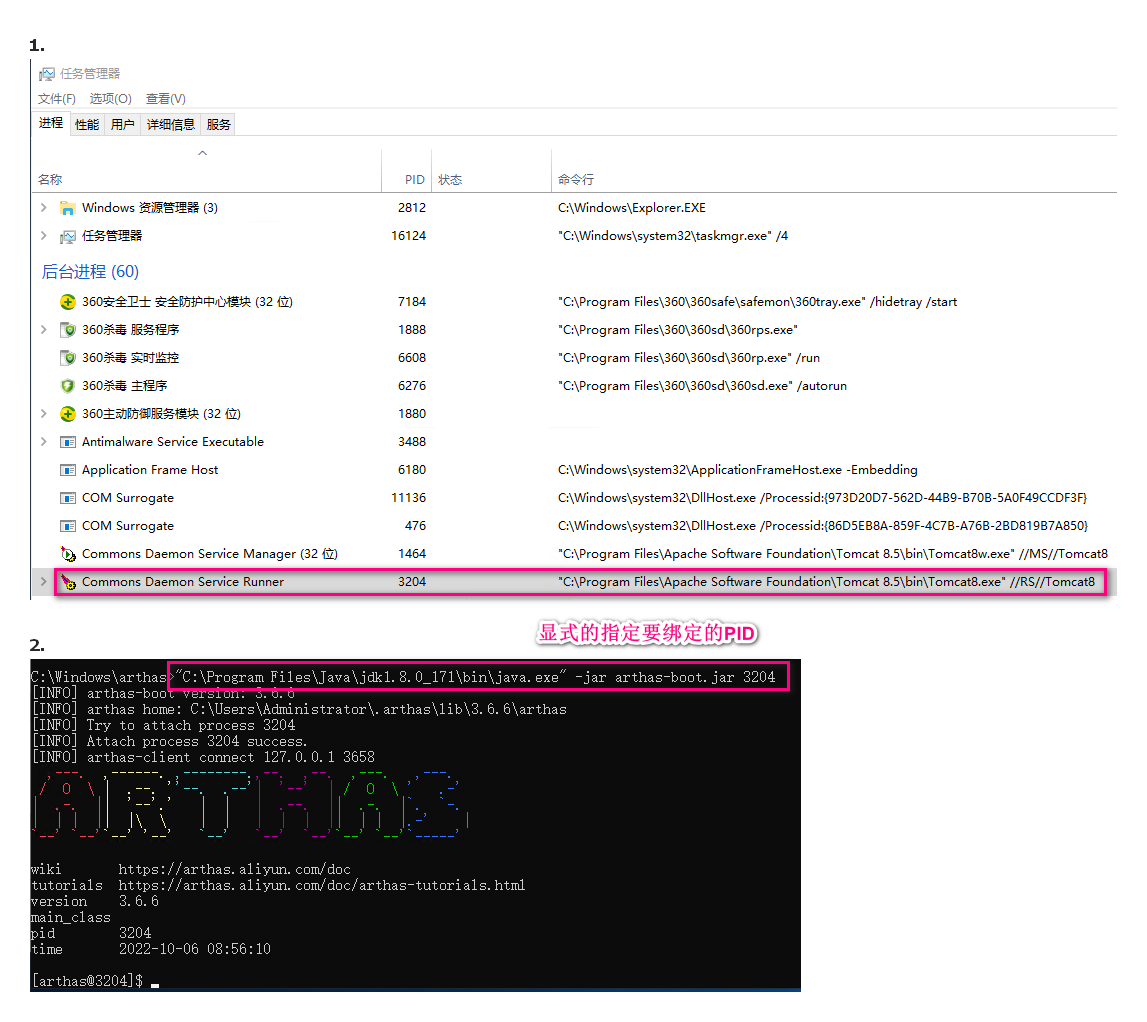1147x1022 pixels.
Task: Click the [arthas@3204]$ command prompt
Action: tap(87, 981)
